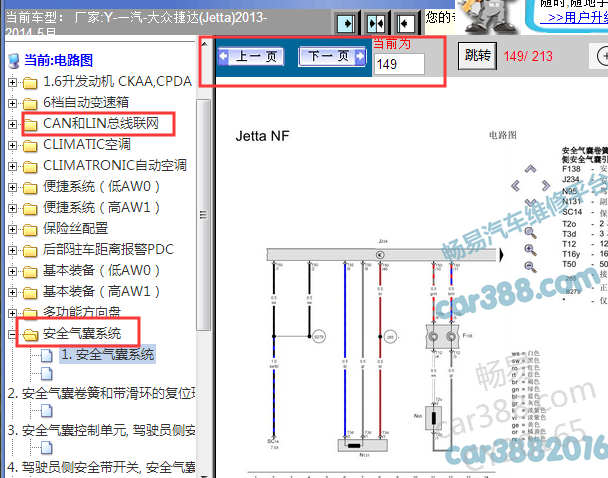This screenshot has width=608, height=478.
Task: Collapse the 安全气囊系统 folder
Action: (12, 334)
